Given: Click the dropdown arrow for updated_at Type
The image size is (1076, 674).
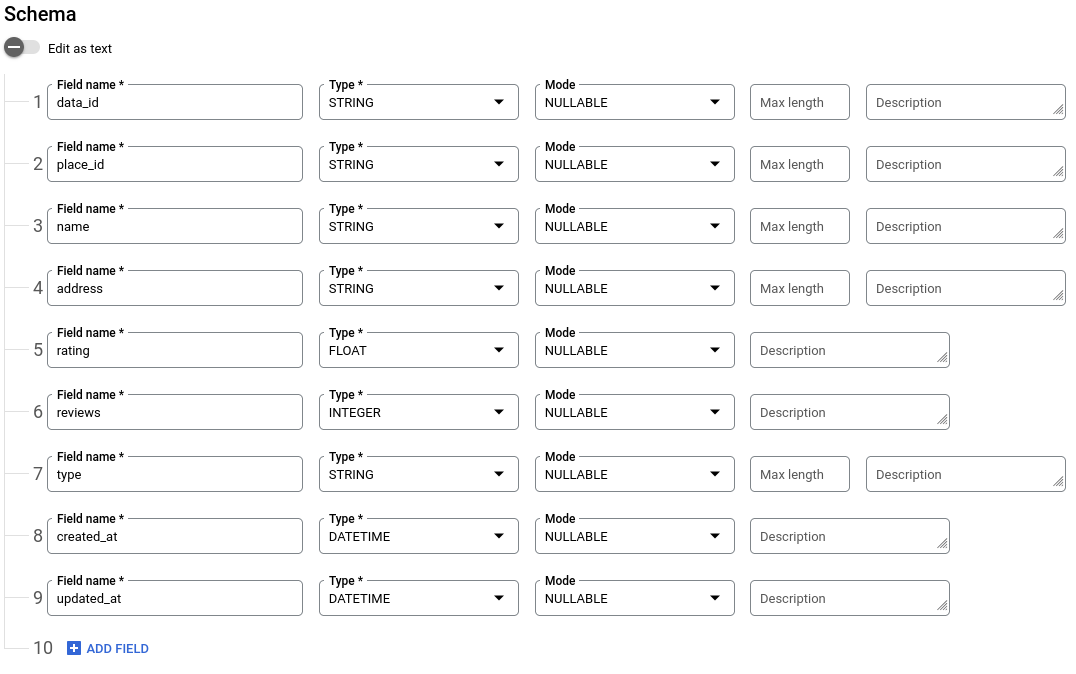Looking at the screenshot, I should pyautogui.click(x=499, y=599).
